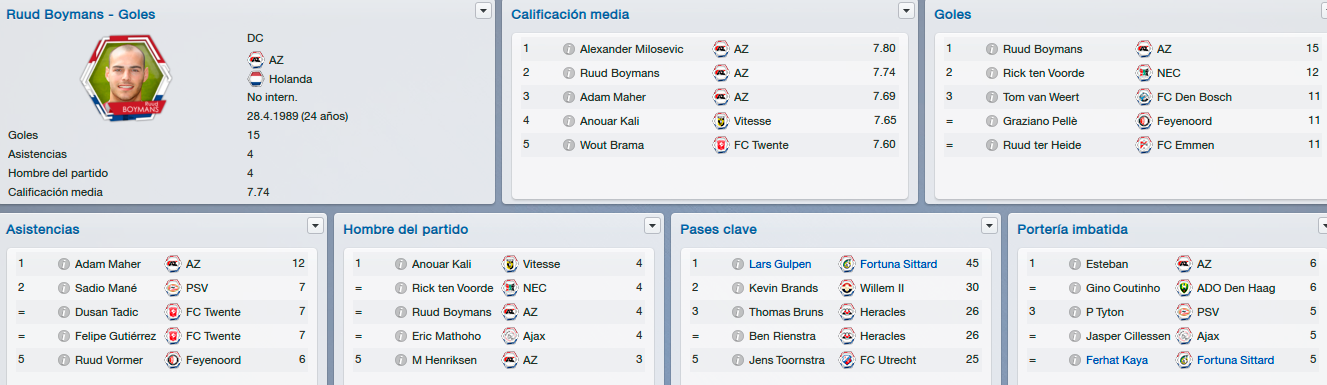Click info icon next to Alexander Milosevic
The width and height of the screenshot is (1327, 385).
point(569,49)
